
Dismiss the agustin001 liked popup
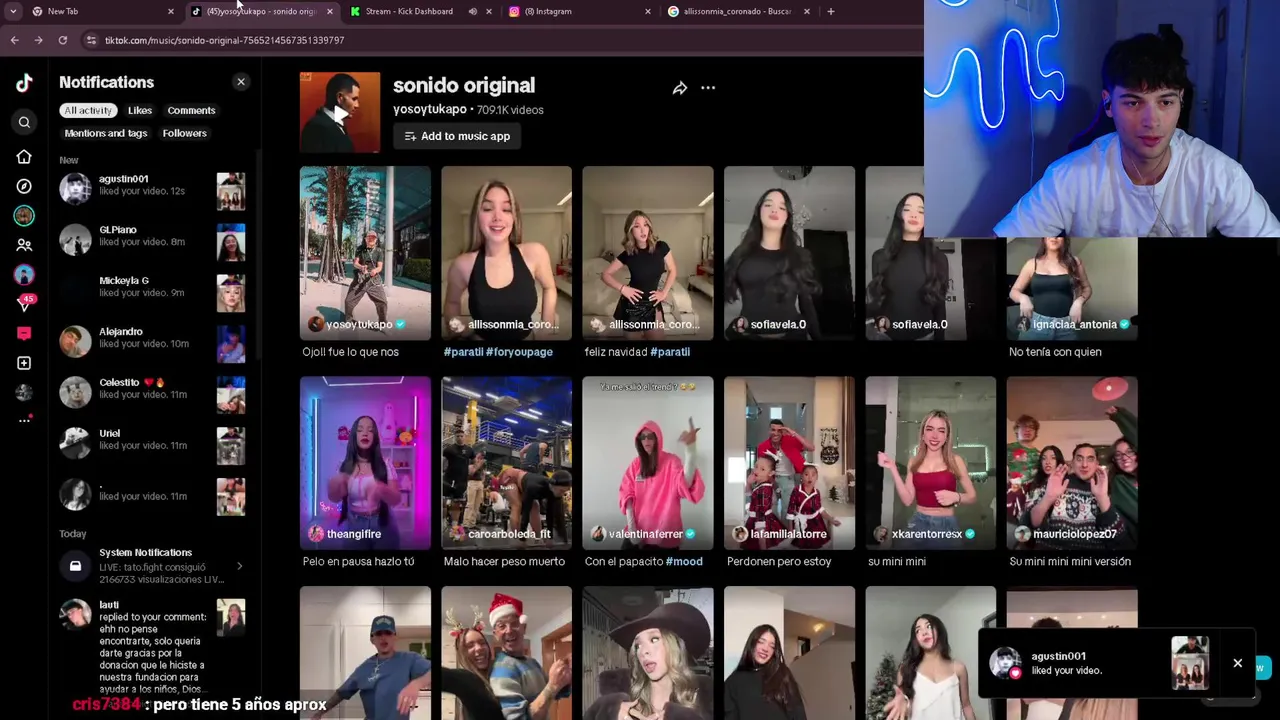pyautogui.click(x=1237, y=663)
